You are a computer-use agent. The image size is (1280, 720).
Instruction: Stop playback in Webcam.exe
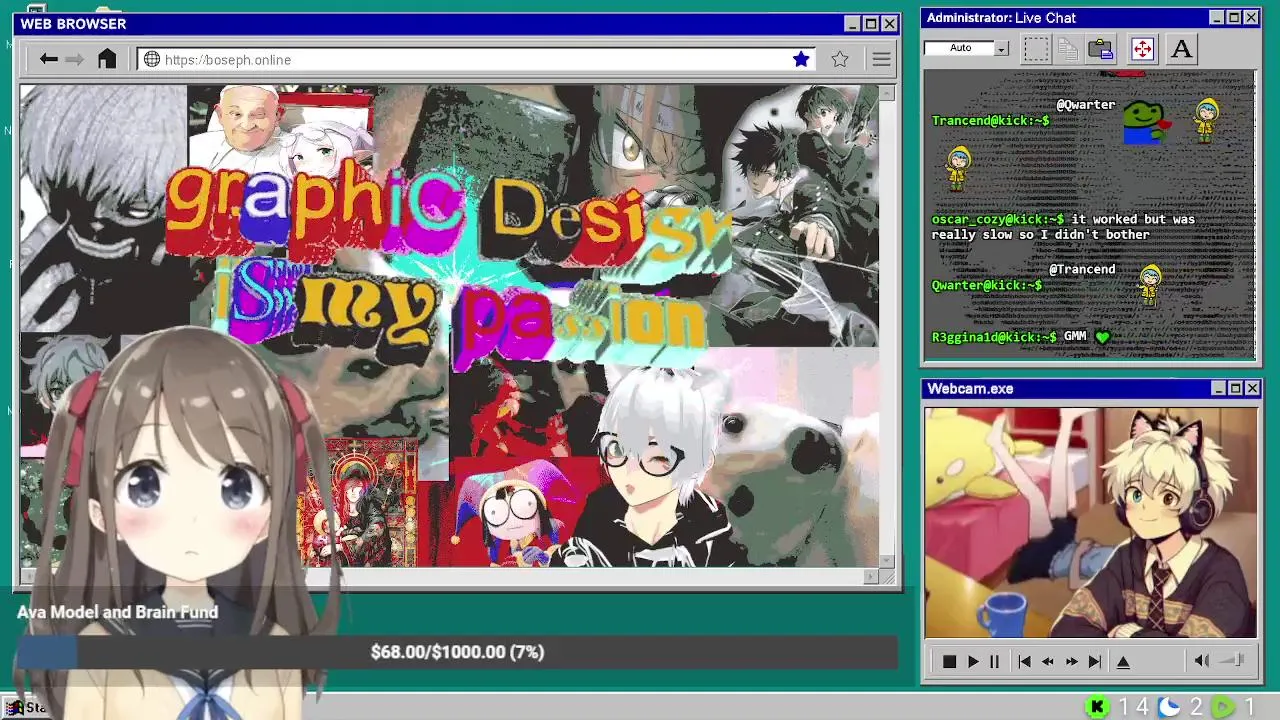click(949, 661)
